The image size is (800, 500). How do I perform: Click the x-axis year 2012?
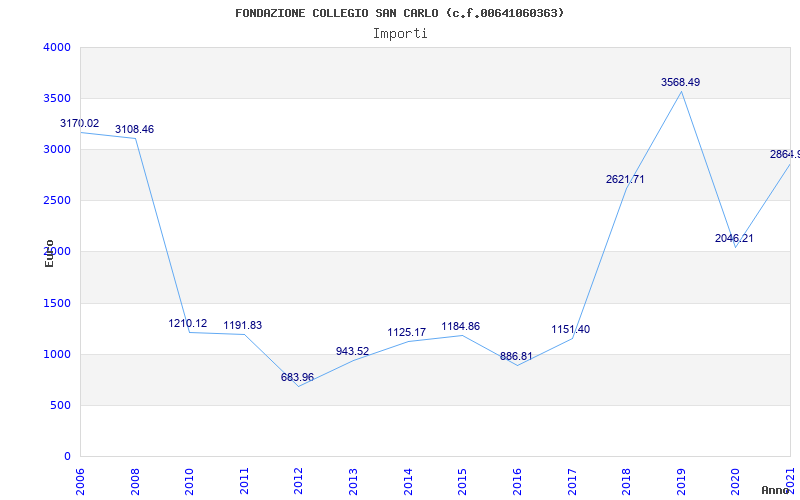(299, 482)
